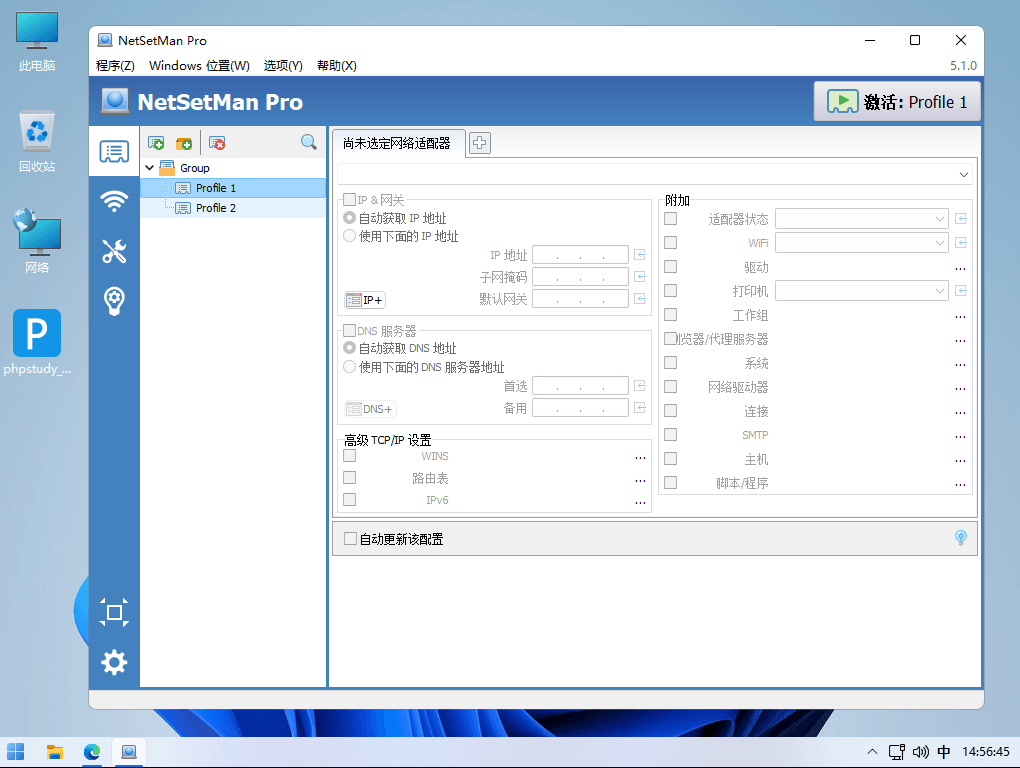Tick the 路由表 checkbox

click(x=349, y=478)
